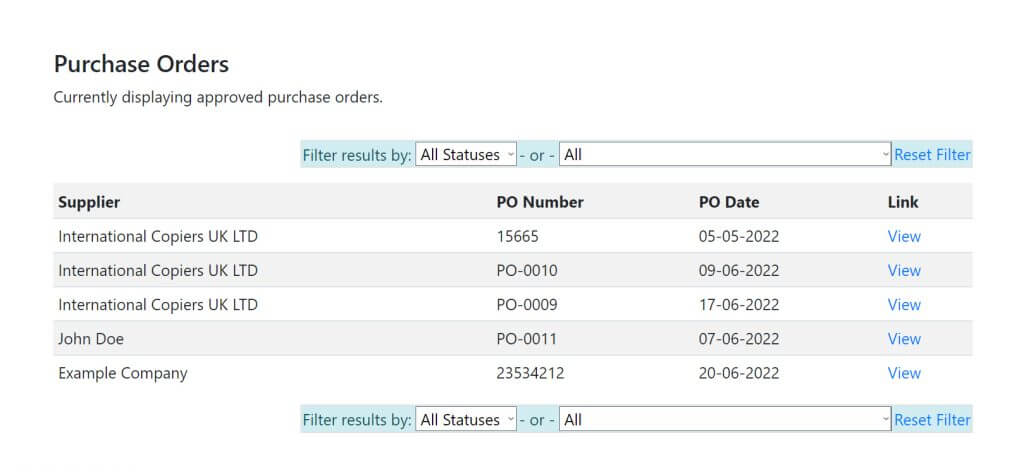Open the top All Statuses dropdown

coord(466,155)
